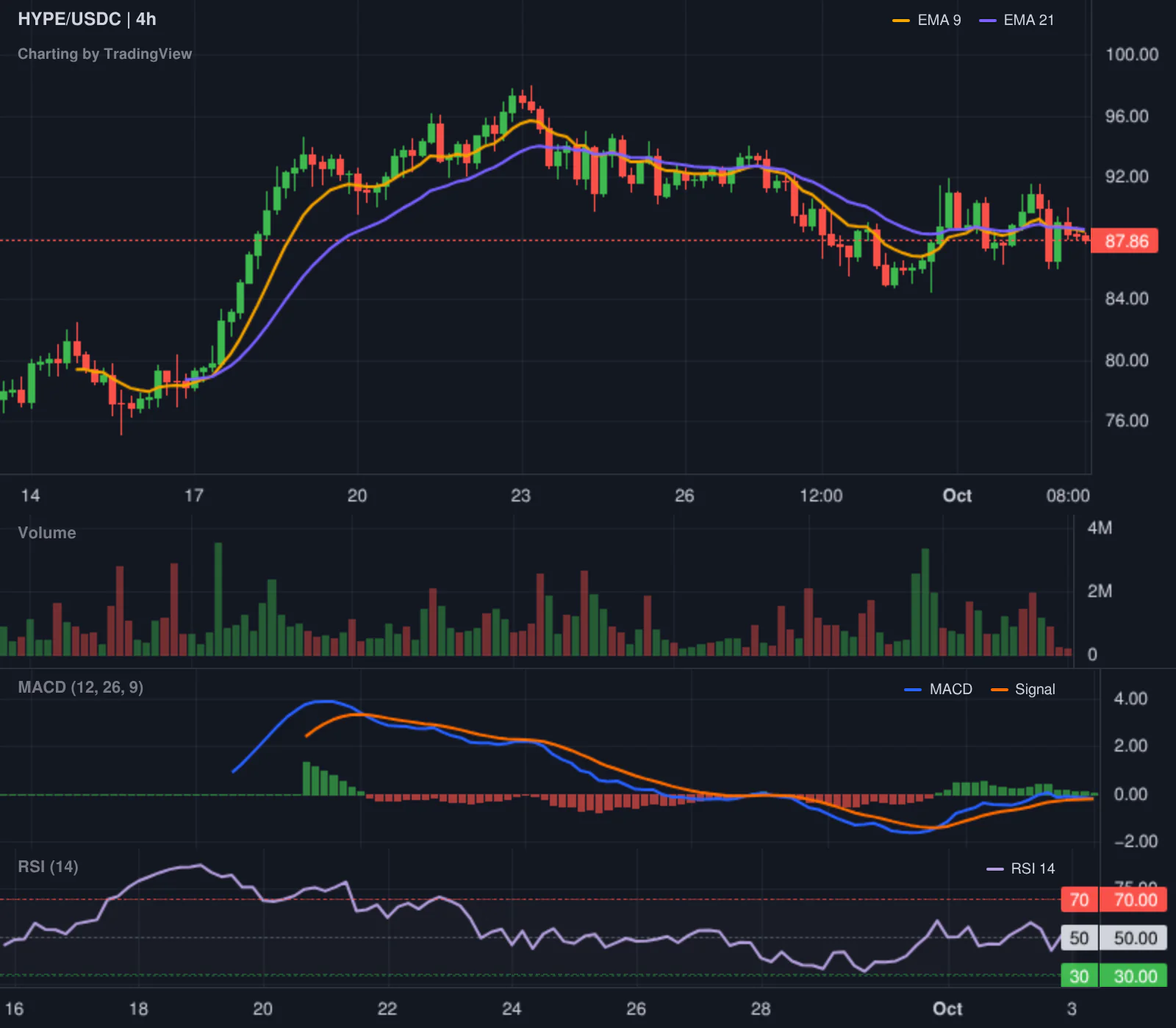Click the 18 date label on RSI axis

pyautogui.click(x=138, y=1009)
